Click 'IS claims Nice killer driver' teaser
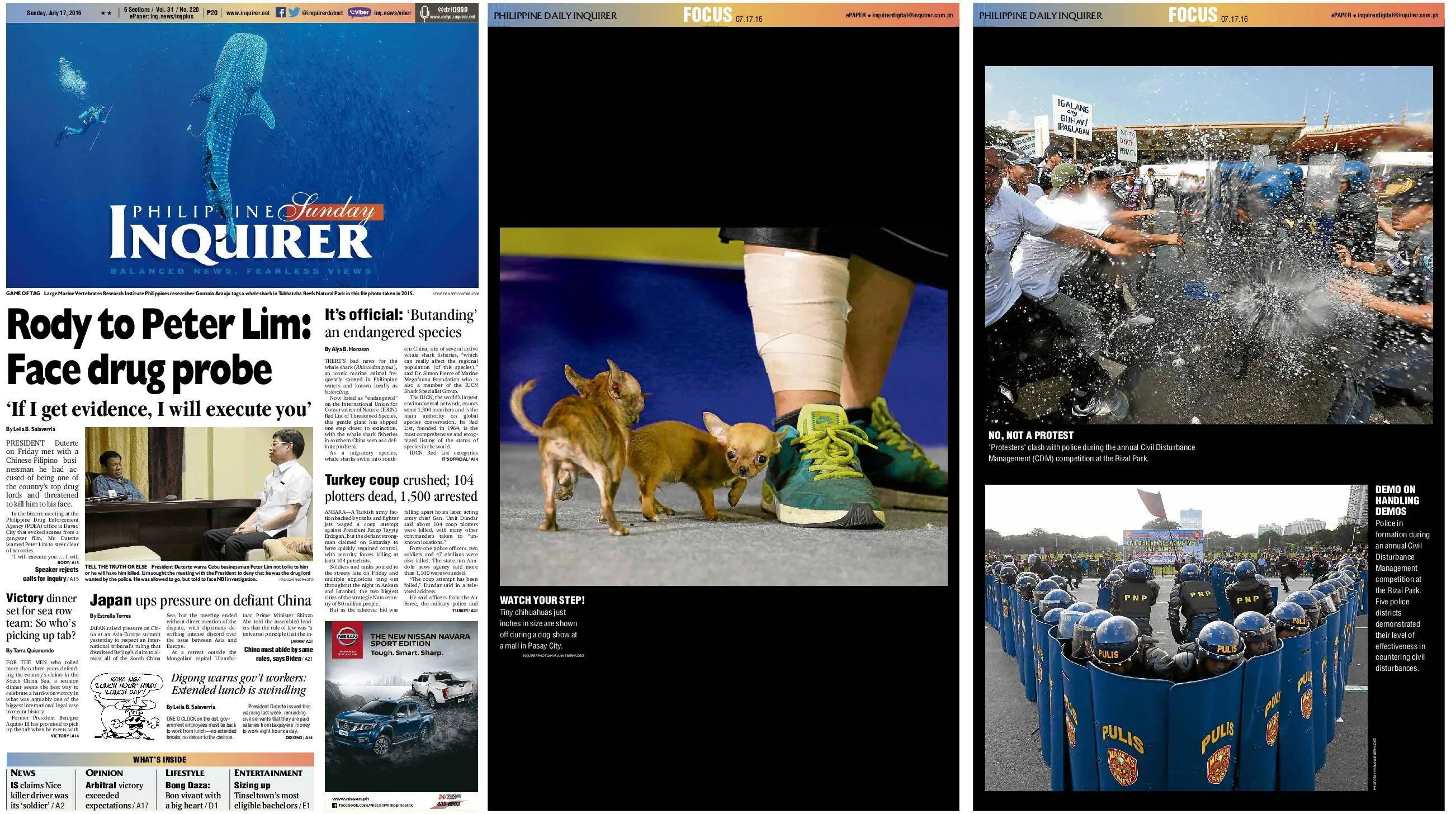Screen dimensions: 1456x814 (40, 795)
